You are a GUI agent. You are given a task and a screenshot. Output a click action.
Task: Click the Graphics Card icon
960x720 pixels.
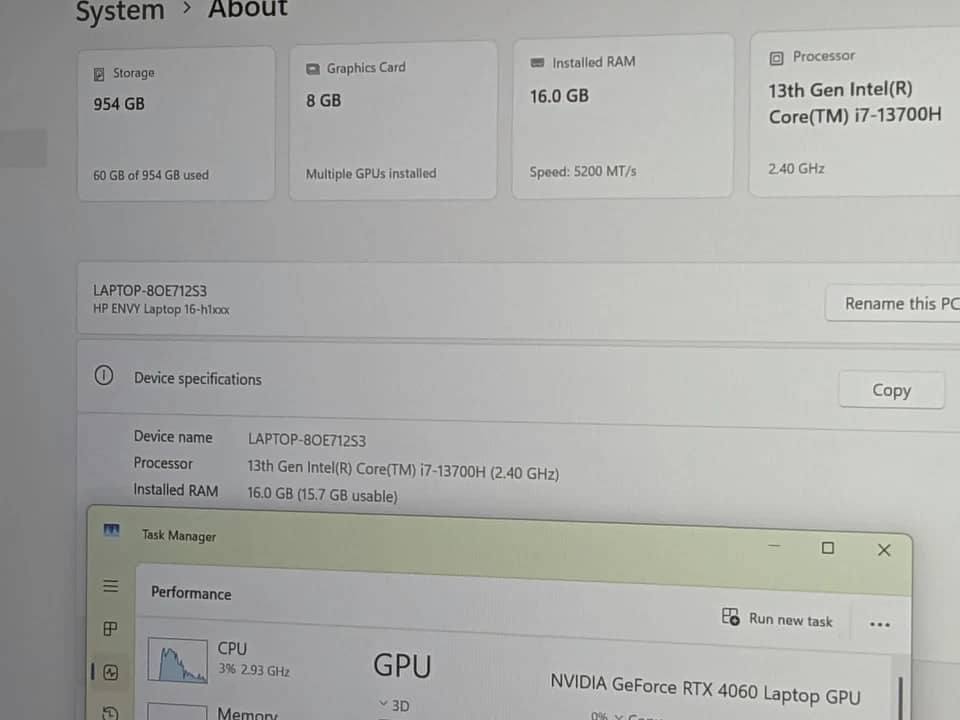pos(313,69)
